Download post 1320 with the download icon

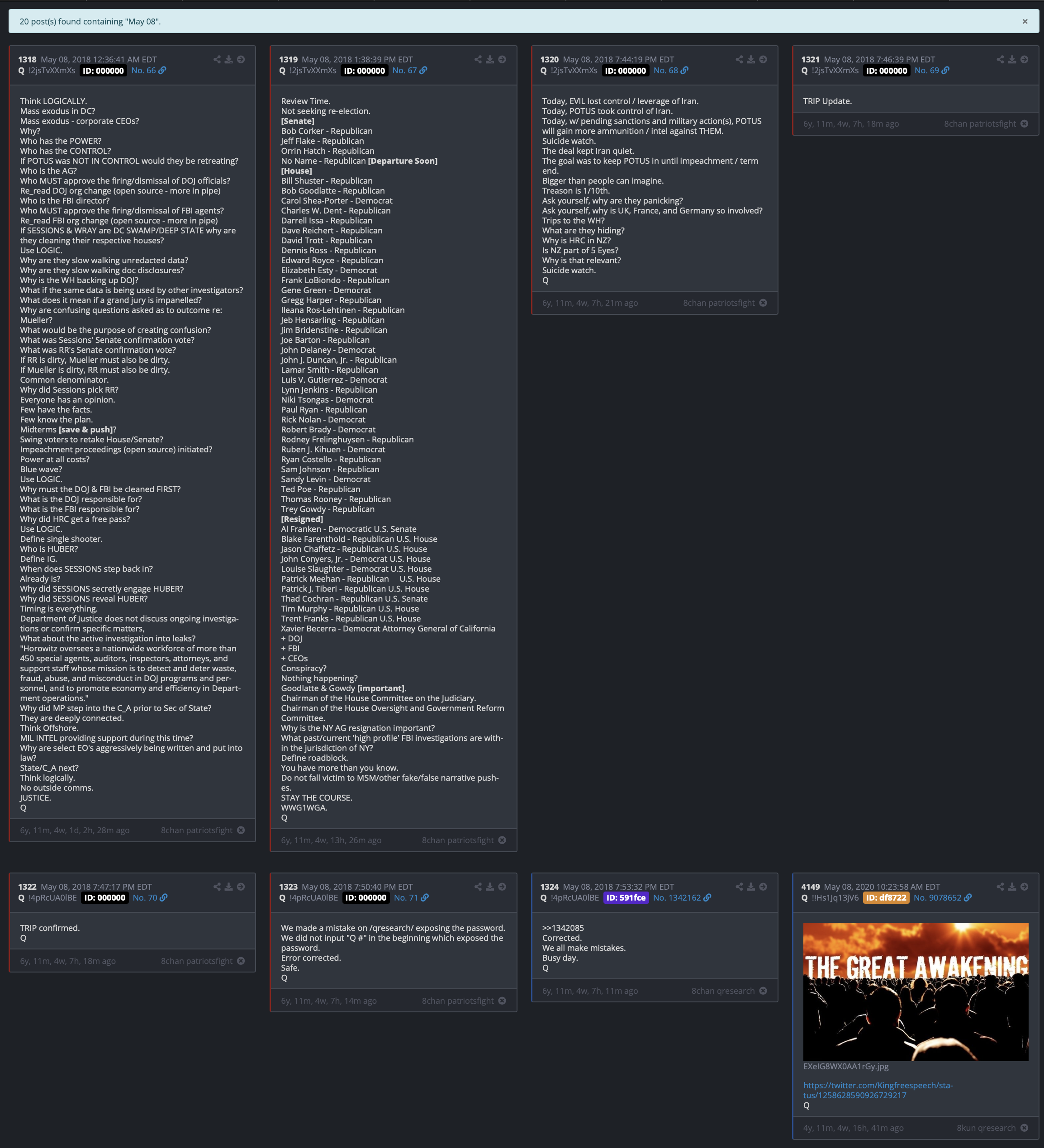click(x=751, y=59)
